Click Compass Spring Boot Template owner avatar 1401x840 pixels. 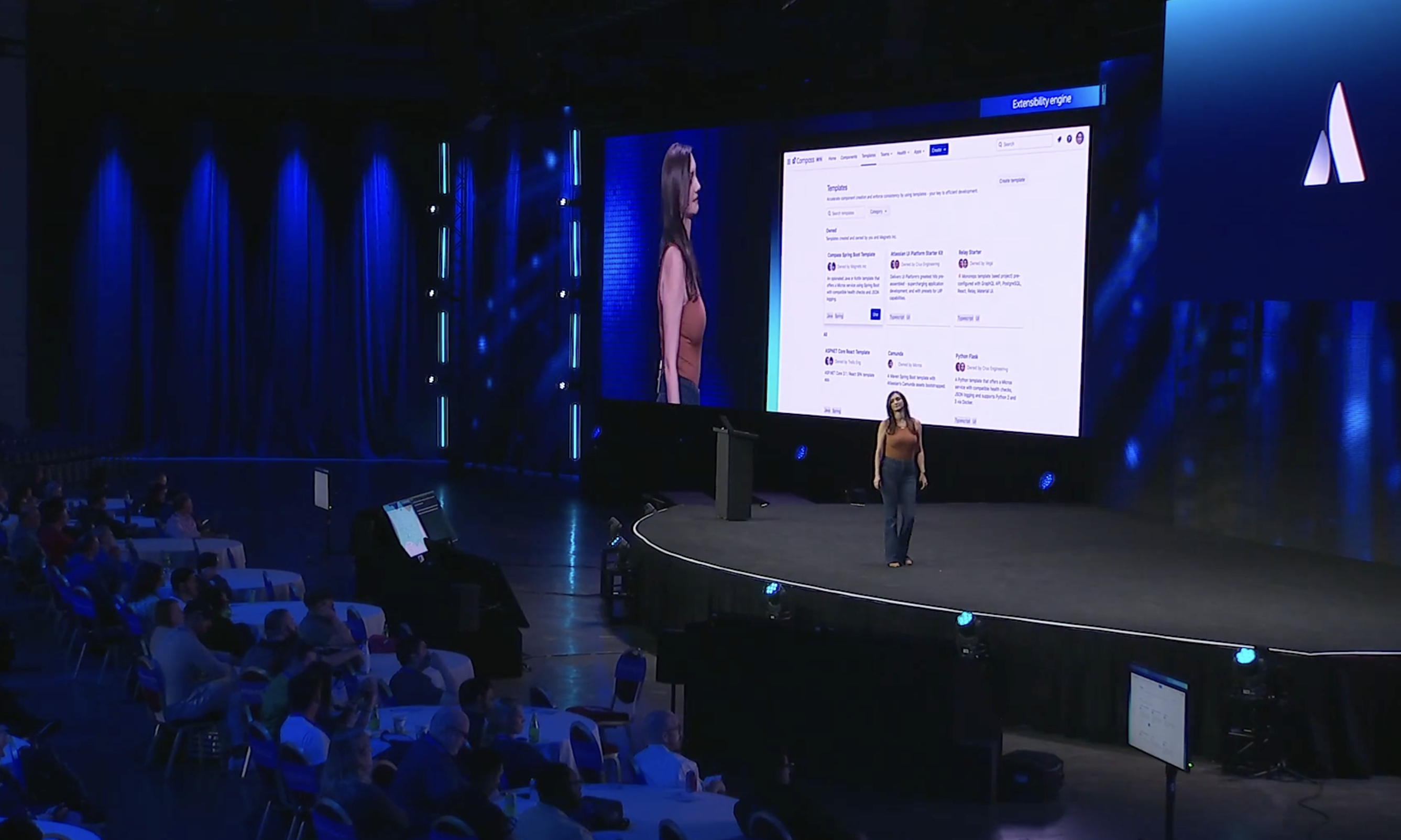tap(831, 267)
